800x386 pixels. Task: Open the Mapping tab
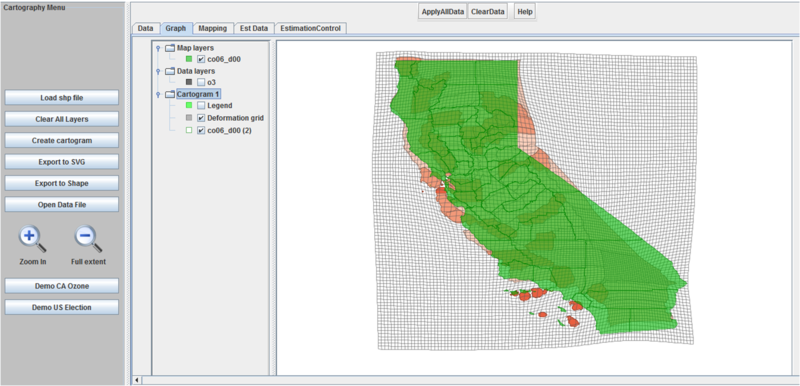[x=213, y=29]
